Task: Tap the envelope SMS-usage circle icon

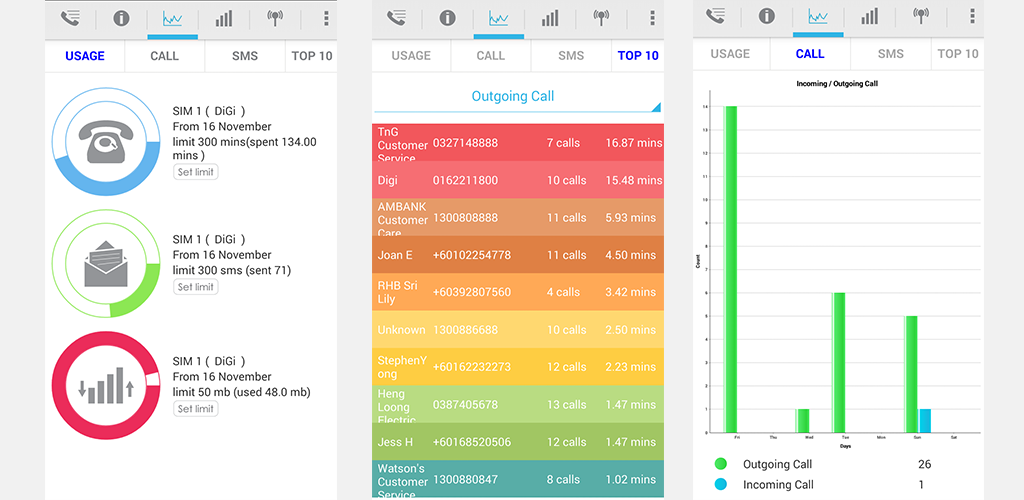Action: coord(106,263)
